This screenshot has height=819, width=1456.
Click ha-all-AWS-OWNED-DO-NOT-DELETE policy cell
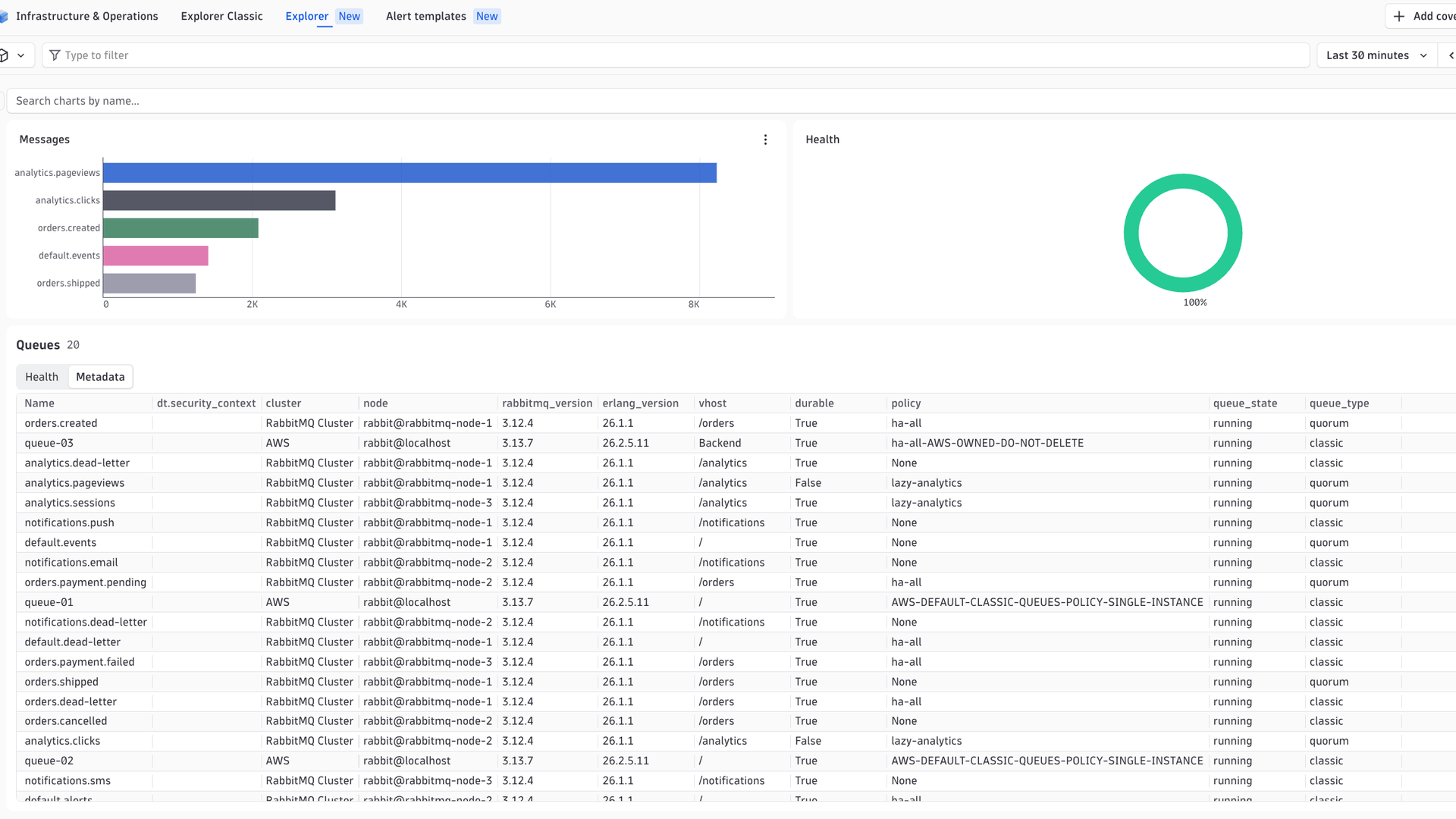tap(987, 443)
